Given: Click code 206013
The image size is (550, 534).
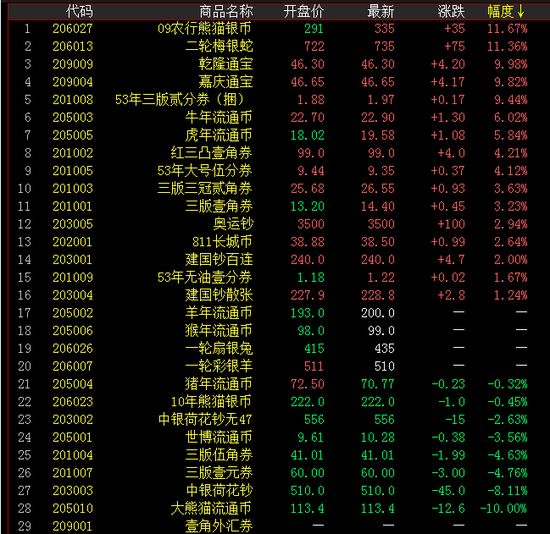Looking at the screenshot, I should 73,46.
